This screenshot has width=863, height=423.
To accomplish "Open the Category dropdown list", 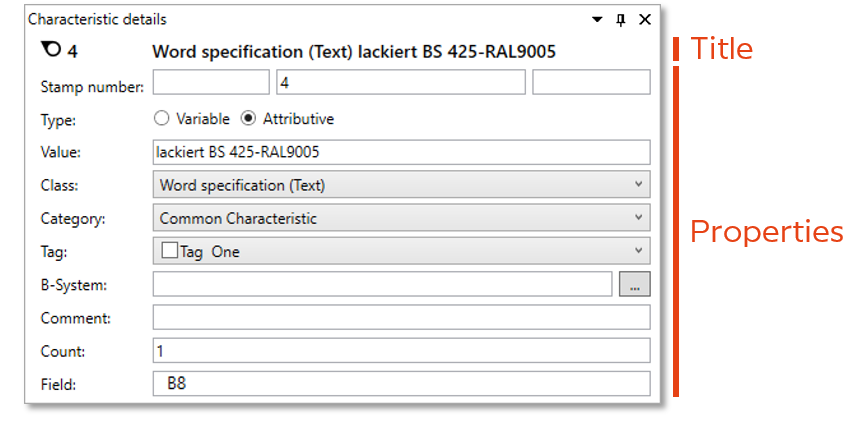I will [x=639, y=218].
